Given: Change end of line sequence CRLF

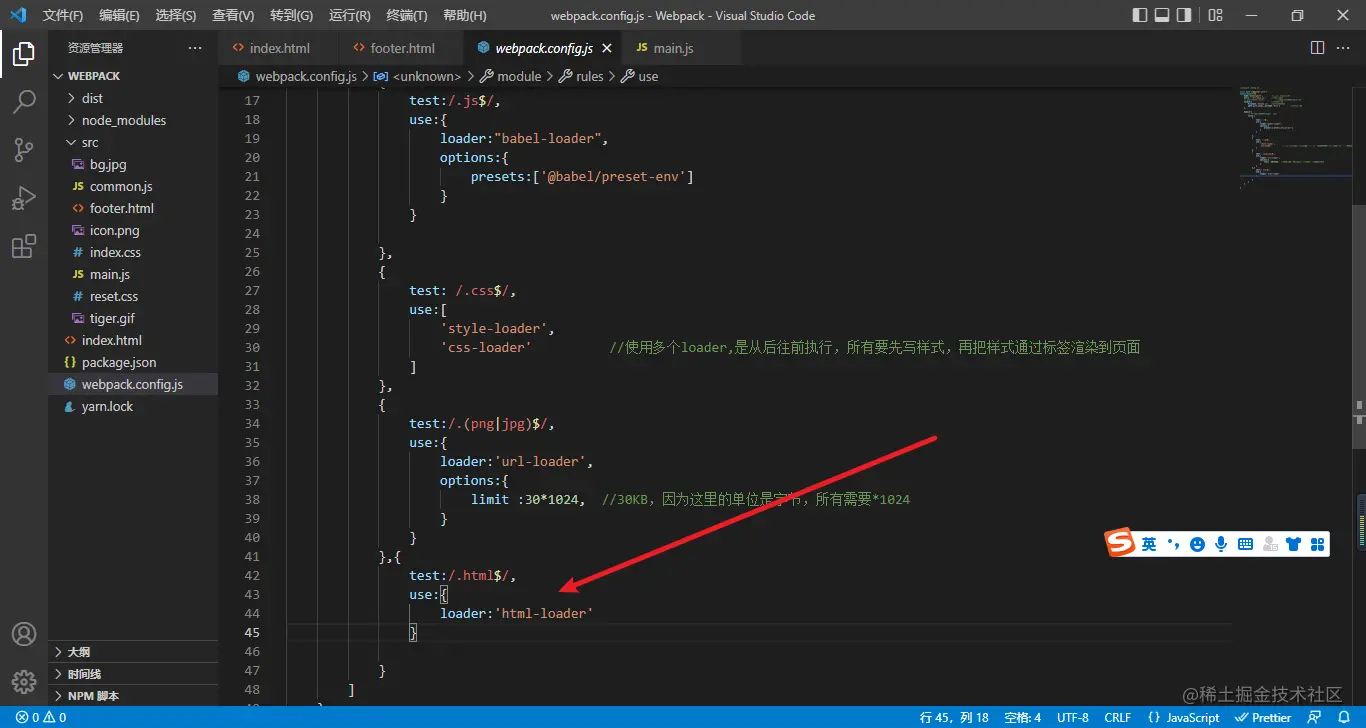Looking at the screenshot, I should point(1118,717).
